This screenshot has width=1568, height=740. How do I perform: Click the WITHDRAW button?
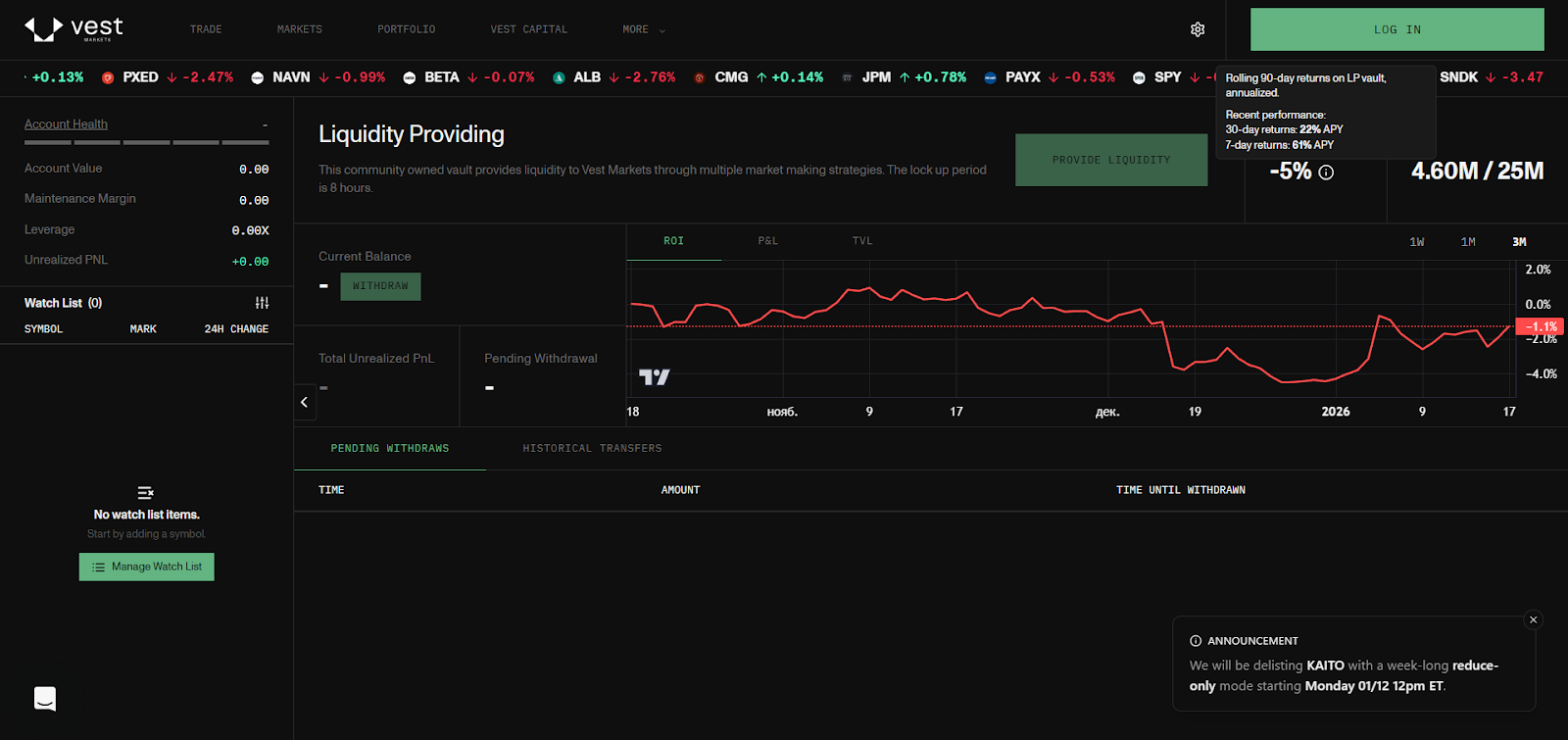pos(380,286)
